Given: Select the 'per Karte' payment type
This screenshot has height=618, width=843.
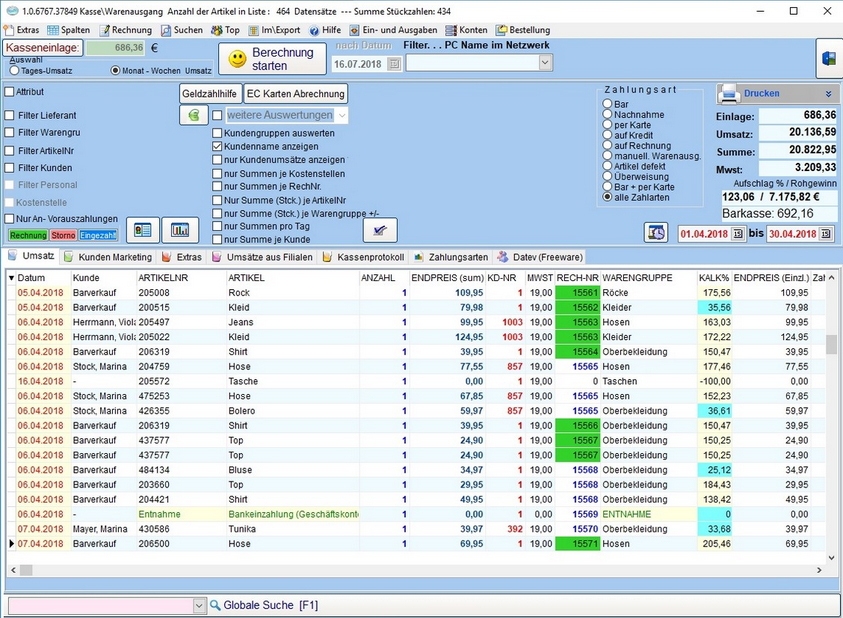Looking at the screenshot, I should (607, 125).
